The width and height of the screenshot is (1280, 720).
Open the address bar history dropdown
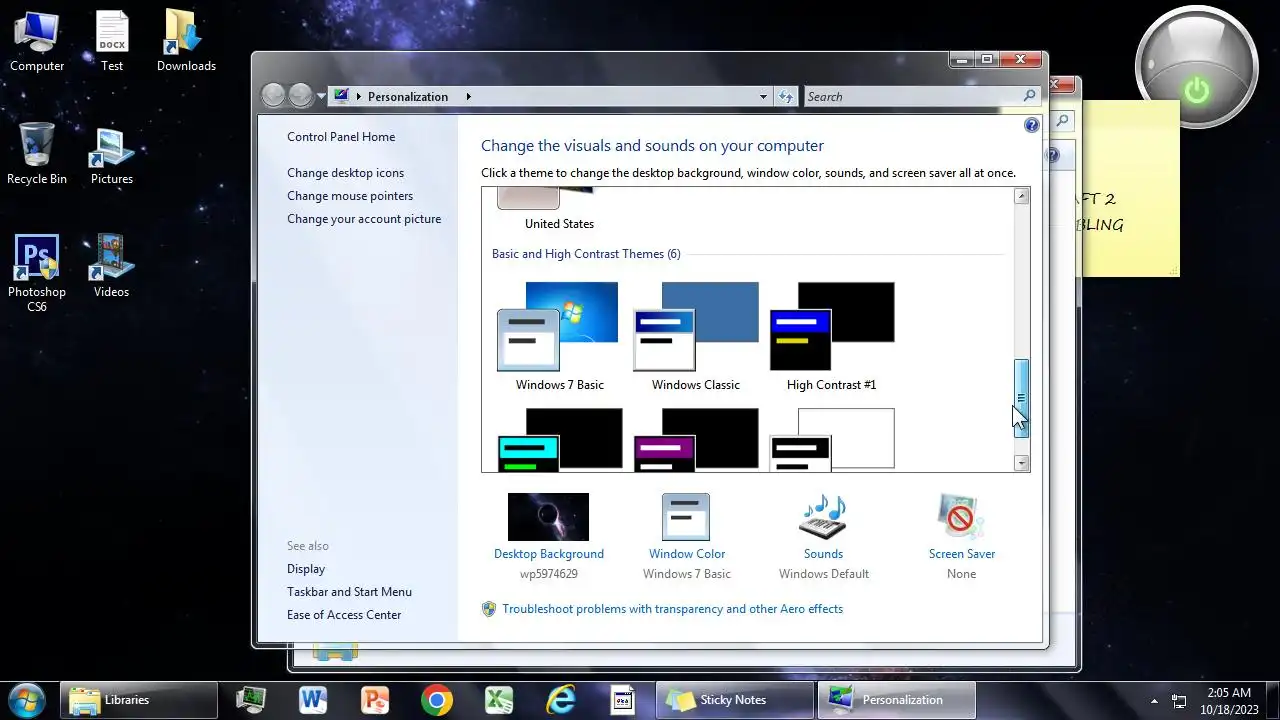coord(763,97)
